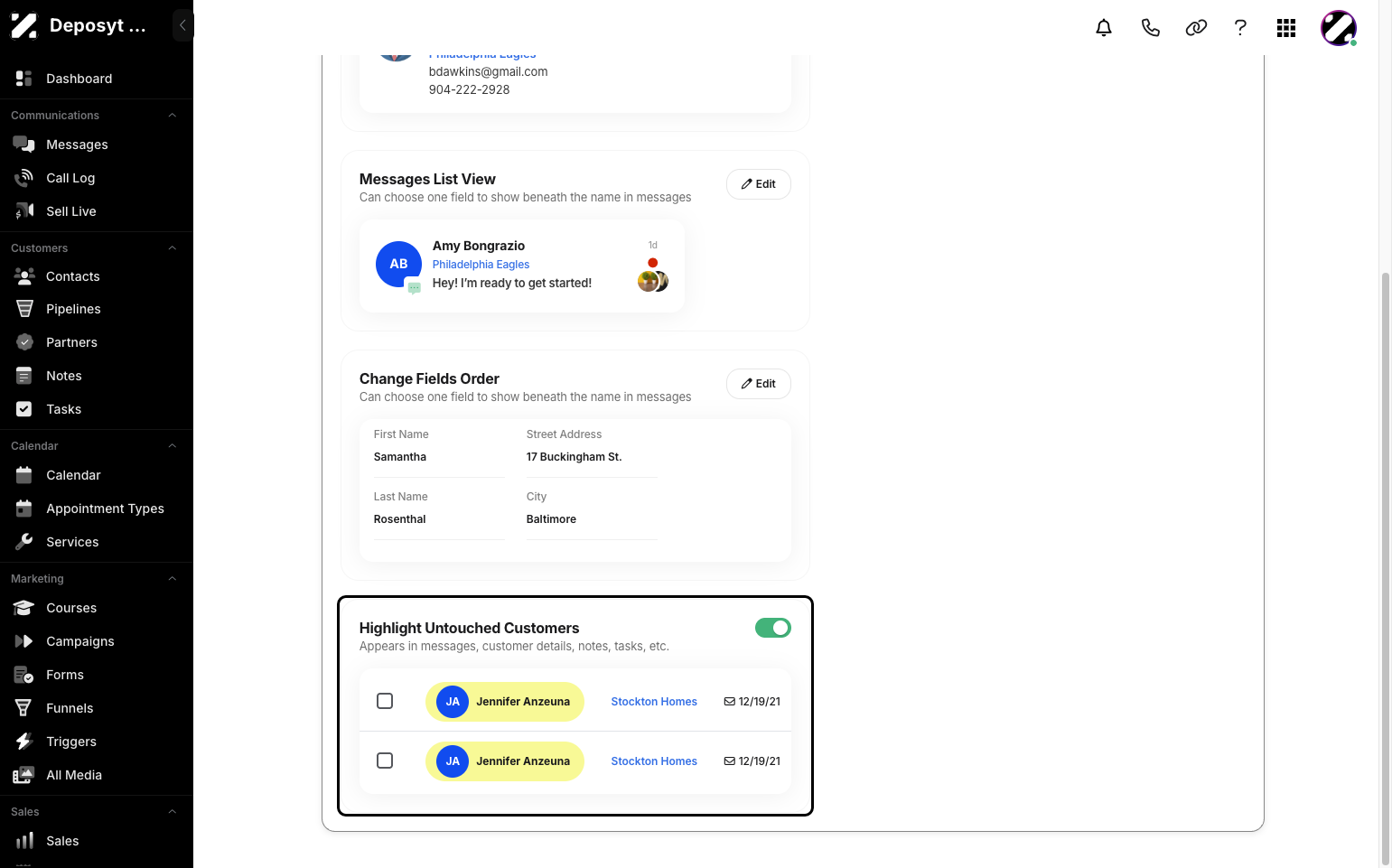The image size is (1392, 868).
Task: Click the Partners badge icon
Action: pyautogui.click(x=24, y=342)
